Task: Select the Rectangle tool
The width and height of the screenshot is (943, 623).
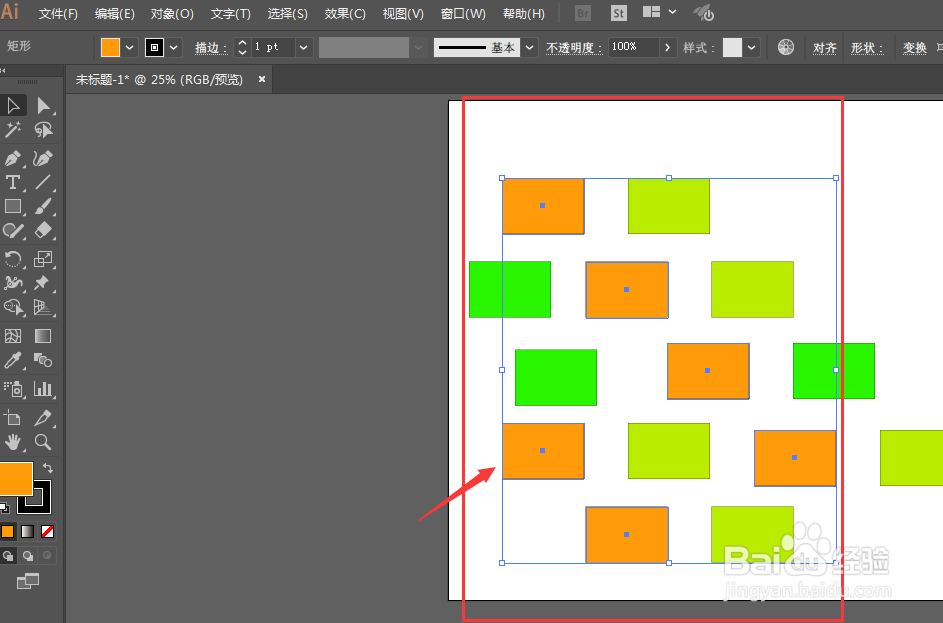Action: pos(13,206)
